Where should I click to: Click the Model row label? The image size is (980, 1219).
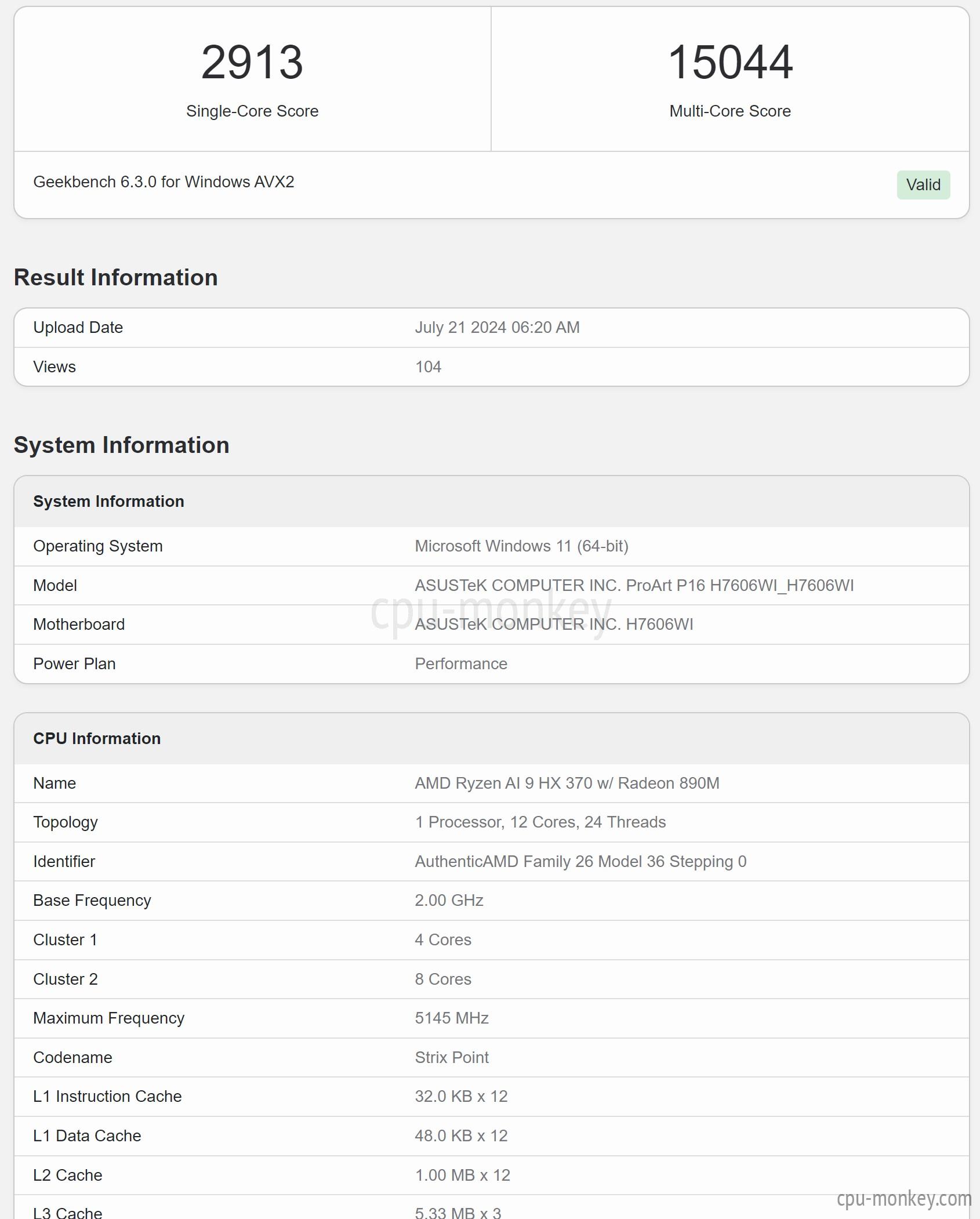[x=55, y=585]
